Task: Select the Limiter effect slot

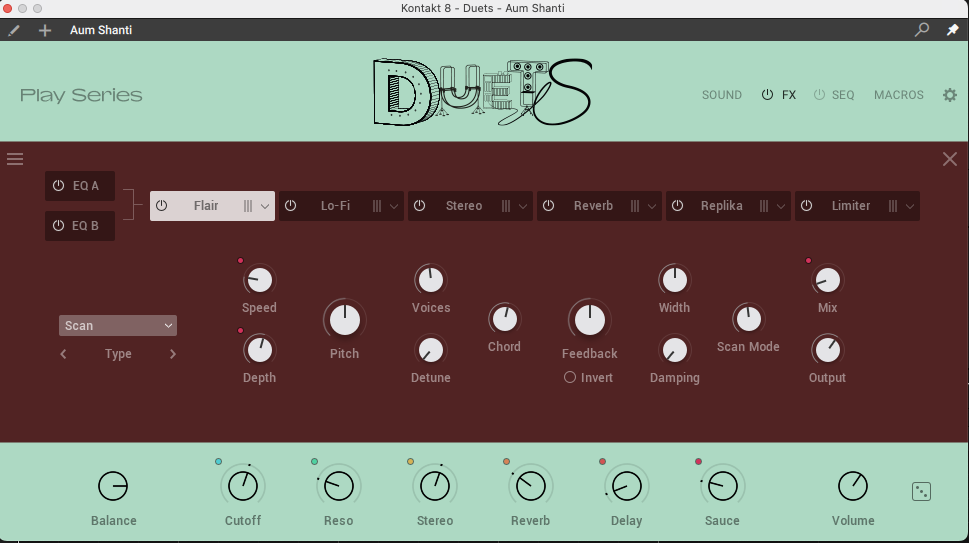Action: coord(857,206)
